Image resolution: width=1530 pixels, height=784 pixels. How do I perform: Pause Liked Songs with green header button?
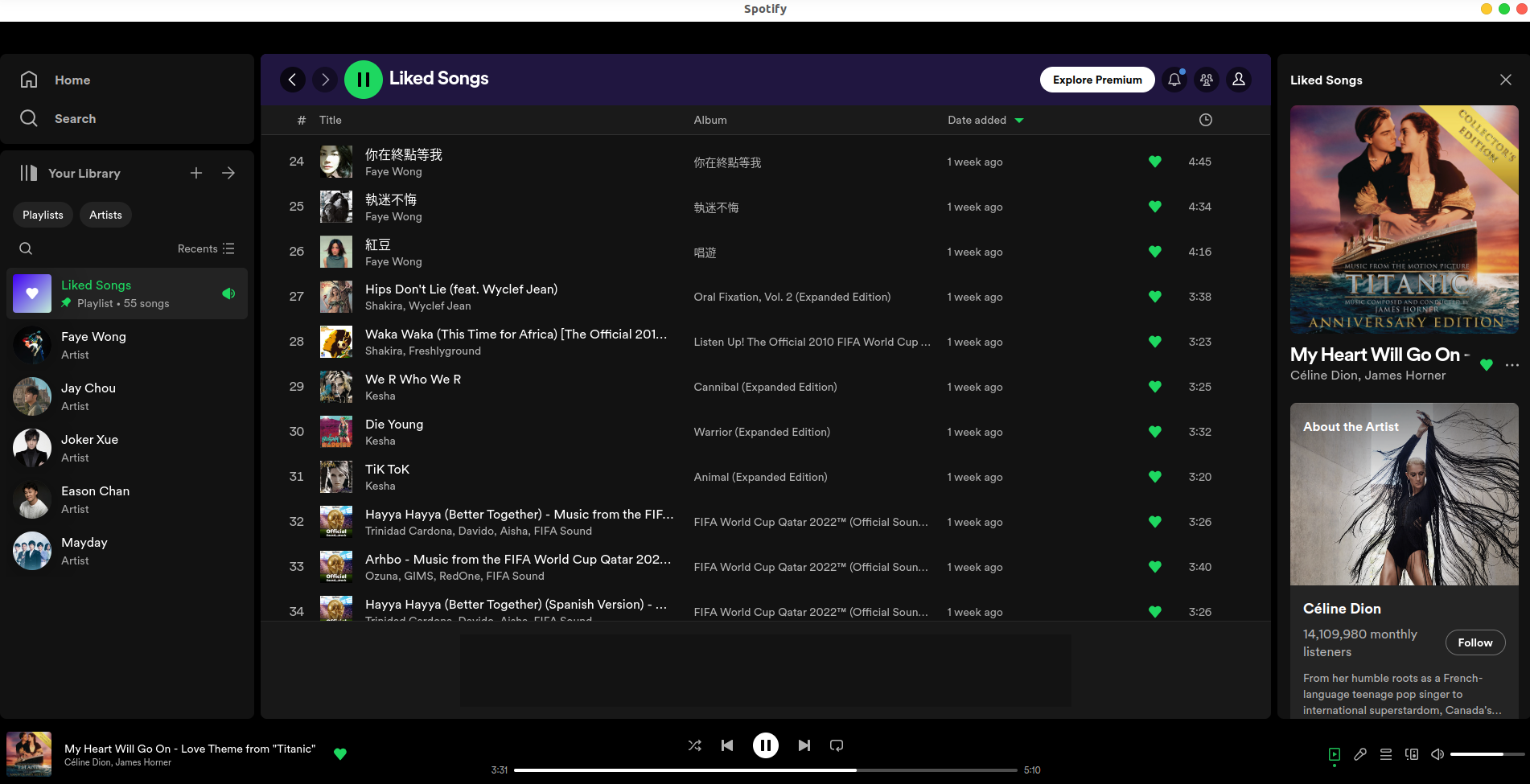coord(364,80)
